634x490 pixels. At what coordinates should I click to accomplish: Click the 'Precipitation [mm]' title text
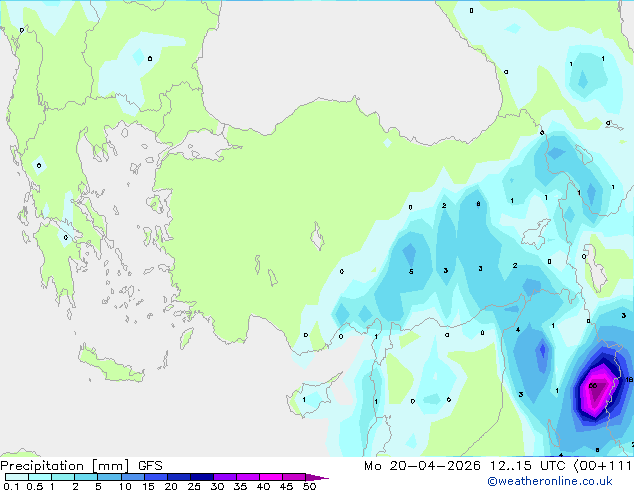point(64,466)
